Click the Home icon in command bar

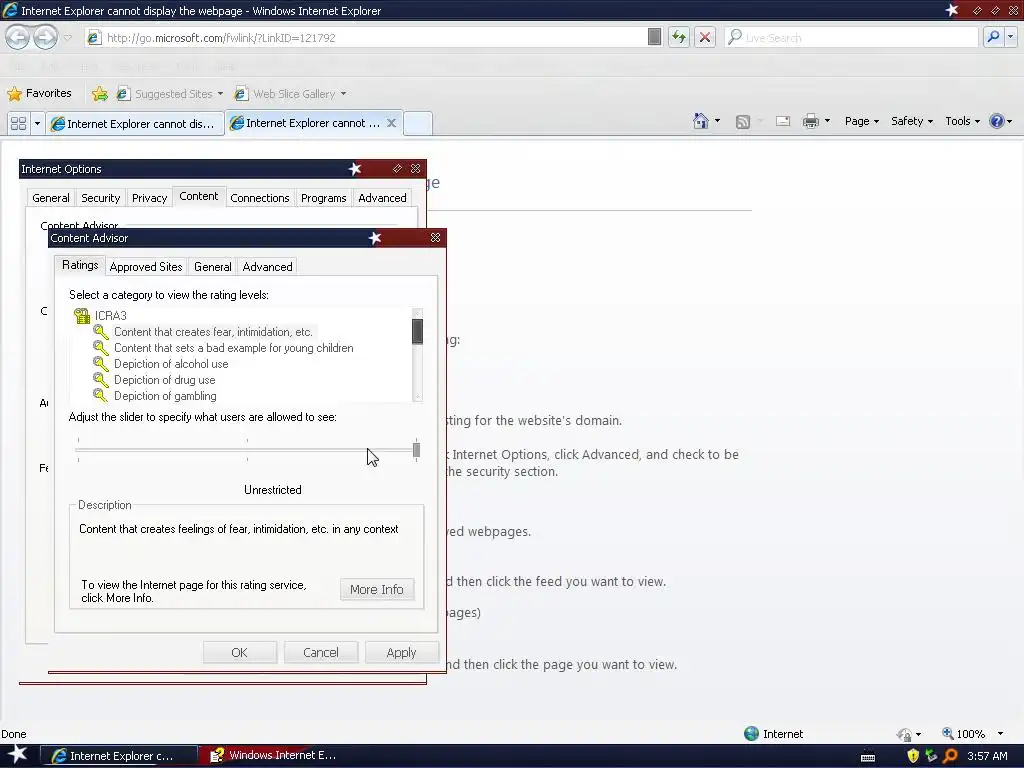701,121
